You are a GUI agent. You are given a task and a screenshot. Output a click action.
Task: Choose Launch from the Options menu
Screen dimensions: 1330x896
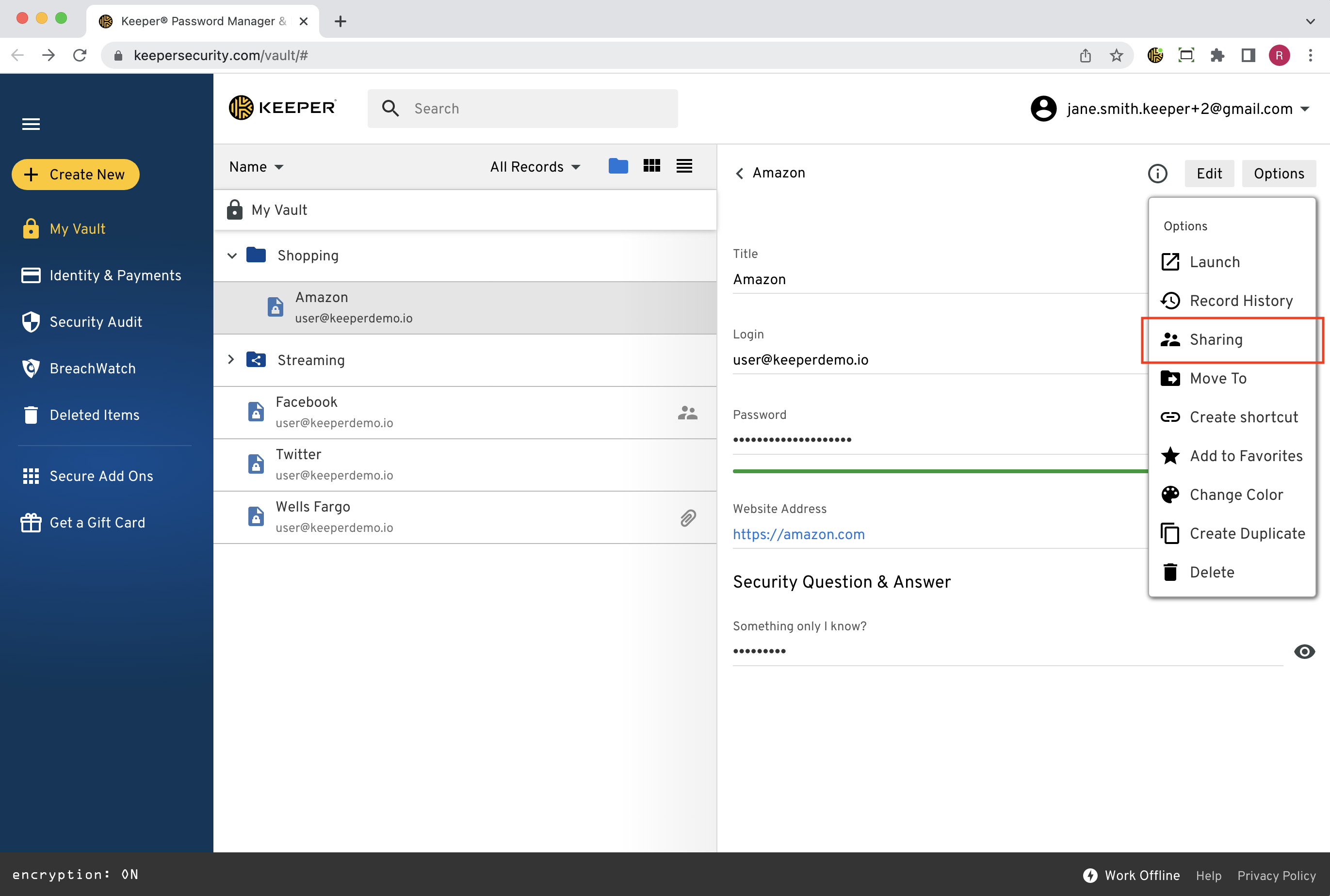[x=1233, y=262]
